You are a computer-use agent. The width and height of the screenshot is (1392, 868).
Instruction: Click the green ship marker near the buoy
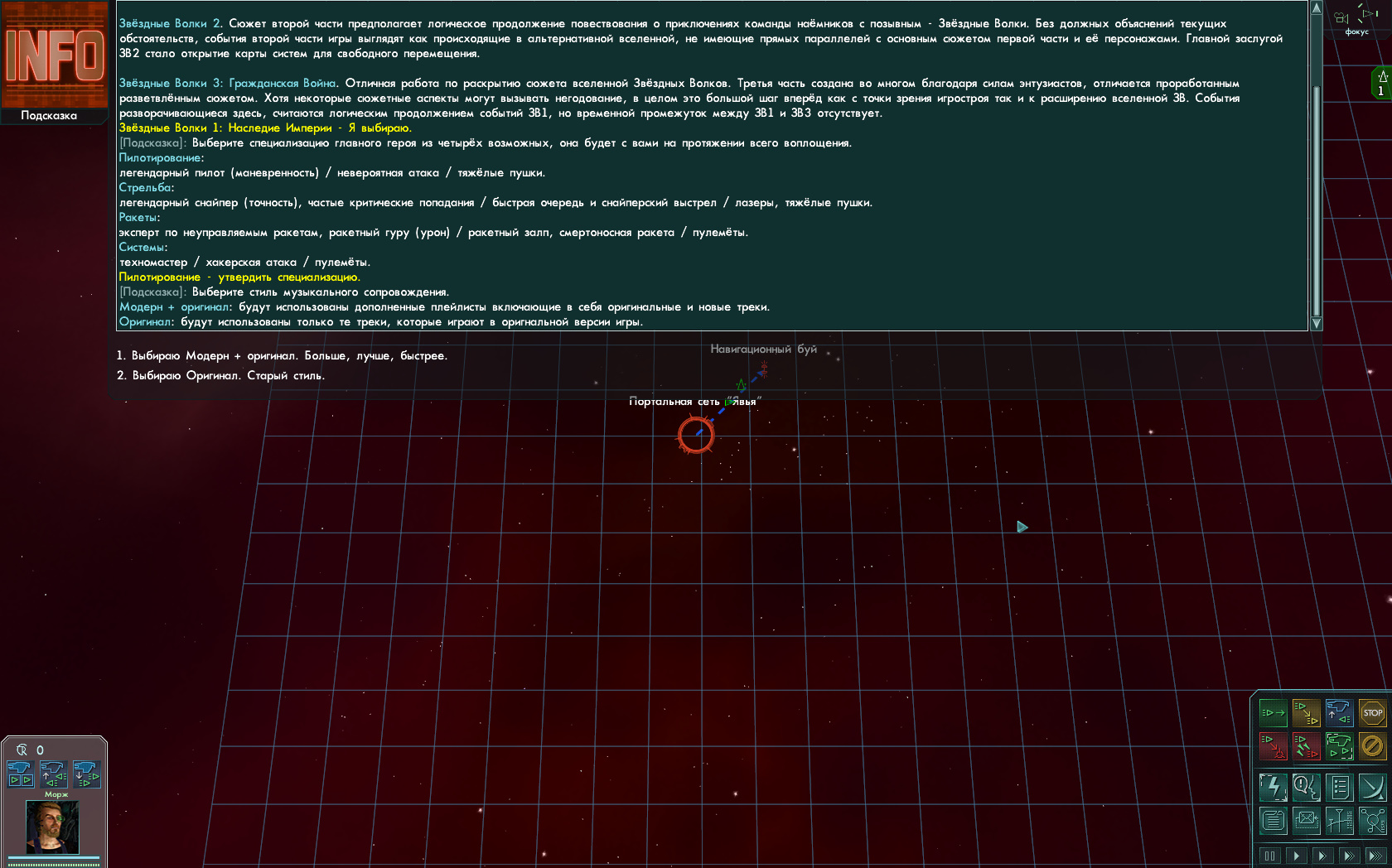pyautogui.click(x=741, y=385)
